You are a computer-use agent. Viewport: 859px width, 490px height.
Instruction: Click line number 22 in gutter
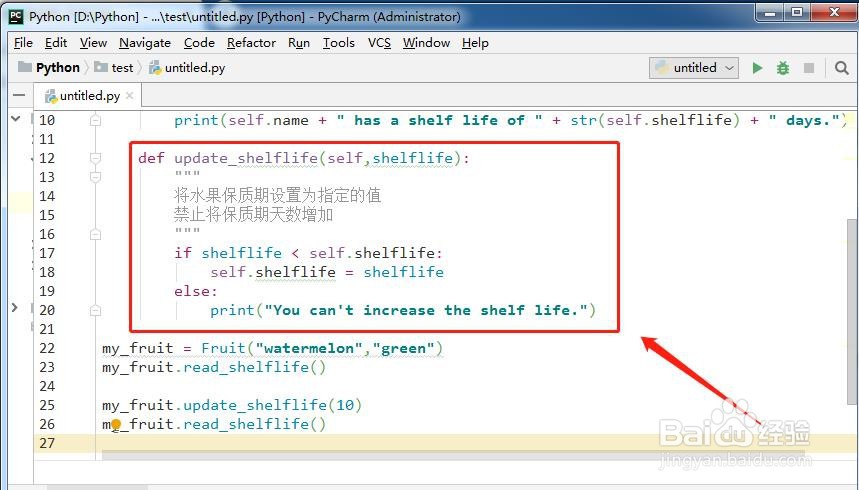point(47,349)
